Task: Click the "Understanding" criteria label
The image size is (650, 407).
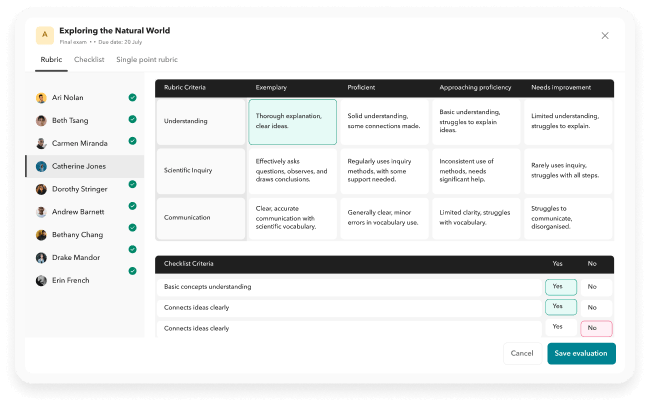Action: pyautogui.click(x=185, y=121)
